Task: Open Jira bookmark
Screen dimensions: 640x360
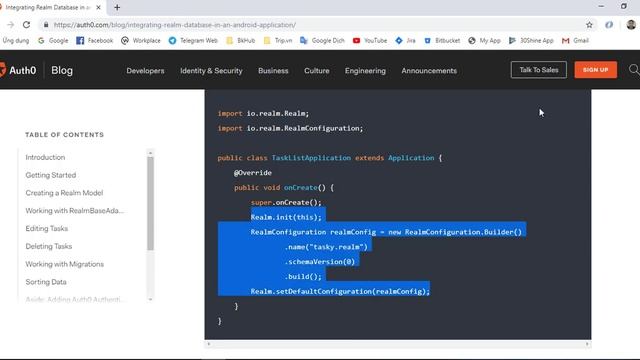Action: (405, 40)
